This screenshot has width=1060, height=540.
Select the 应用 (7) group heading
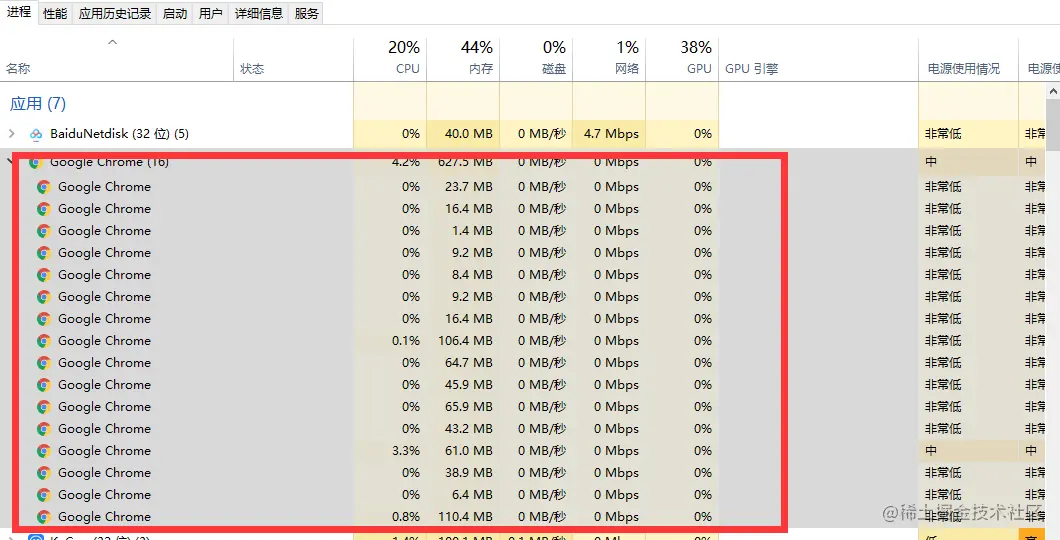(38, 103)
